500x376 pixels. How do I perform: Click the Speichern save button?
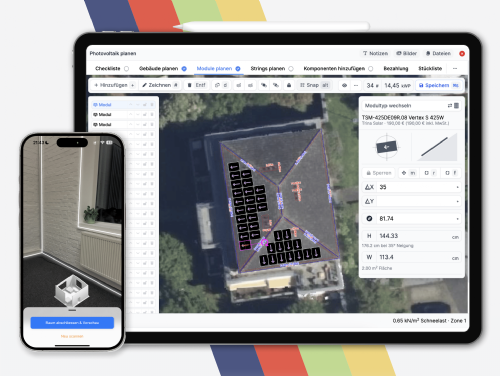coord(438,85)
